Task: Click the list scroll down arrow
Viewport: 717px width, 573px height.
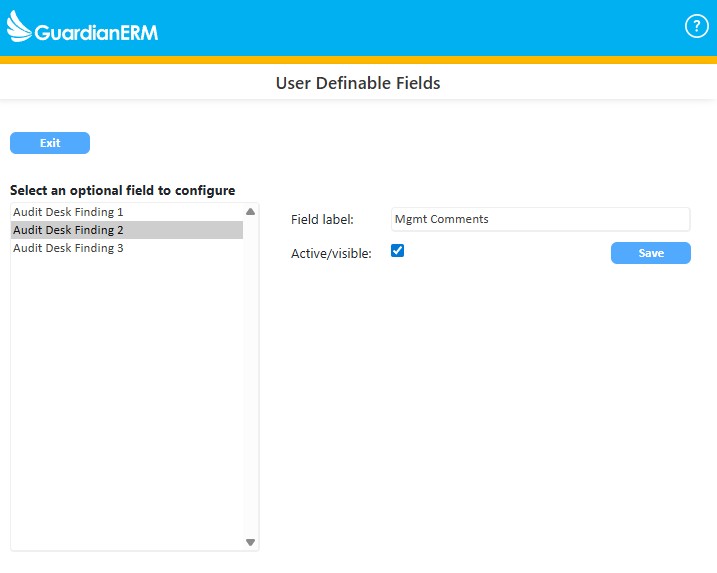Action: [x=250, y=542]
